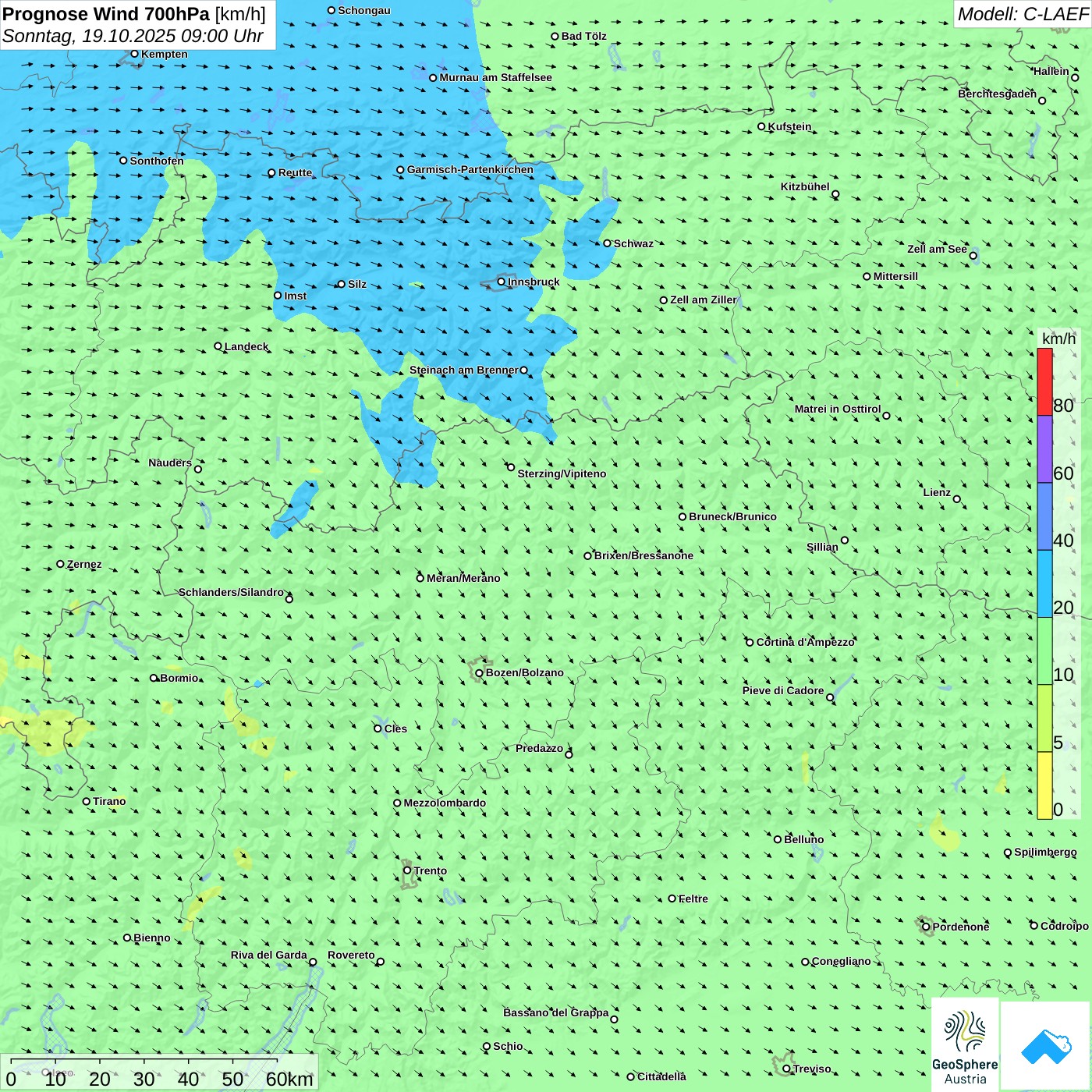Viewport: 1092px width, 1092px height.
Task: Click the 'Steinach am Brenner' label
Action: pyautogui.click(x=463, y=370)
